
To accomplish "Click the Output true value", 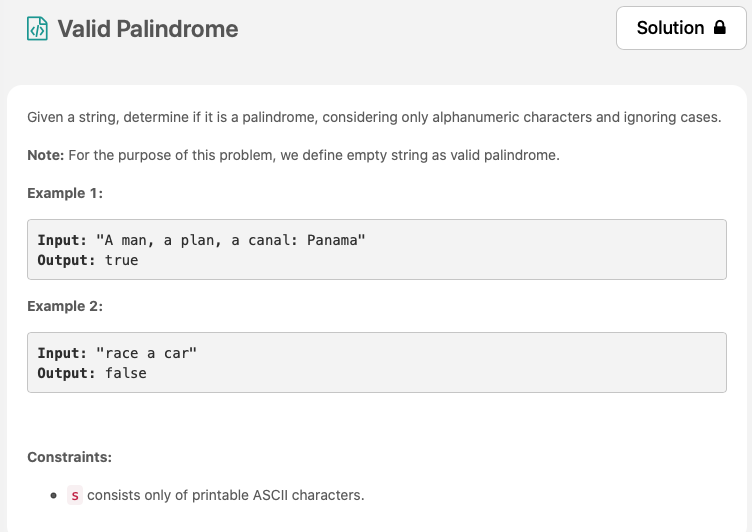I will click(121, 260).
